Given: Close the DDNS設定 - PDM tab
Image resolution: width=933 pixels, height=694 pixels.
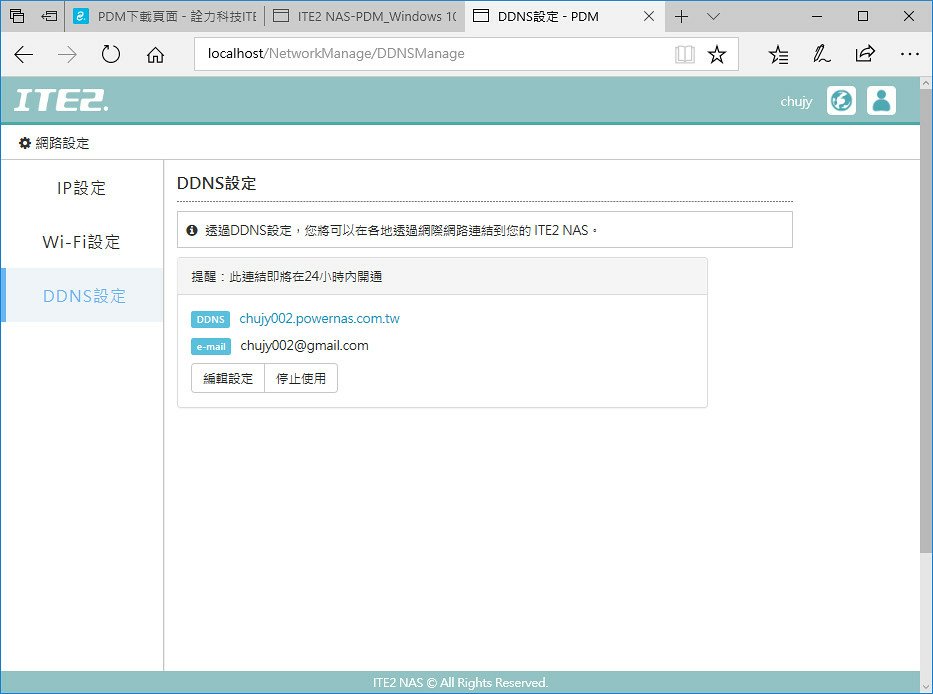Looking at the screenshot, I should click(x=649, y=17).
